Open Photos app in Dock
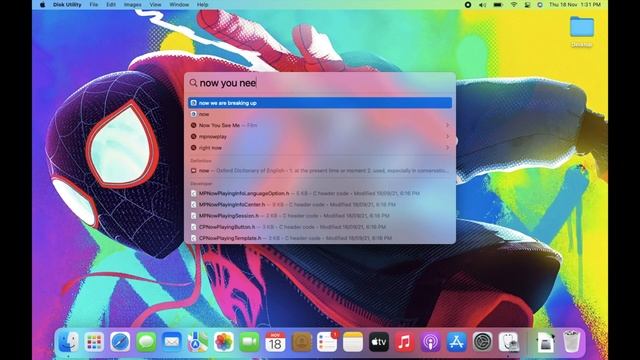Screen dimensions: 640x360 pyautogui.click(x=224, y=342)
